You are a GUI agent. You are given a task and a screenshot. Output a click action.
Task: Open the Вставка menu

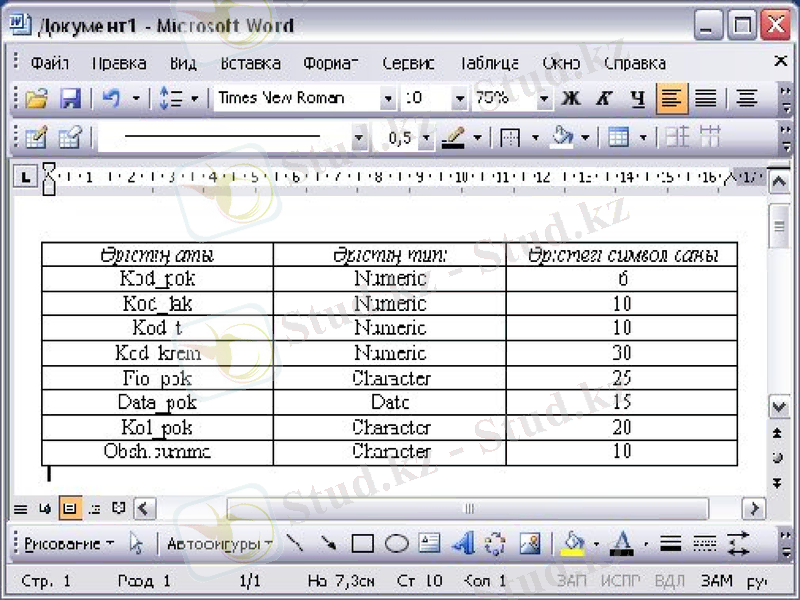click(250, 62)
